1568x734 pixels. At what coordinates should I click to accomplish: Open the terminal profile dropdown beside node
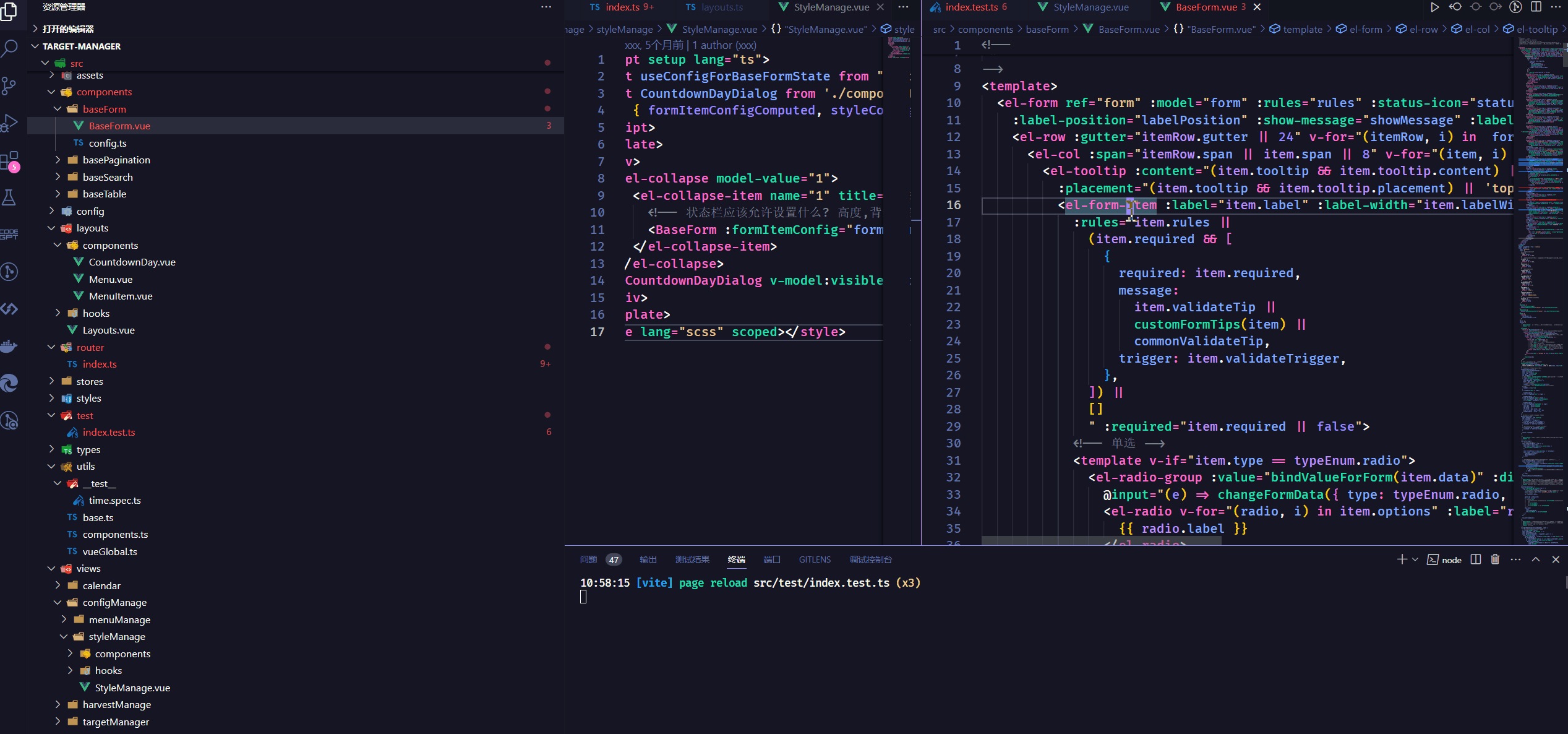(x=1415, y=559)
